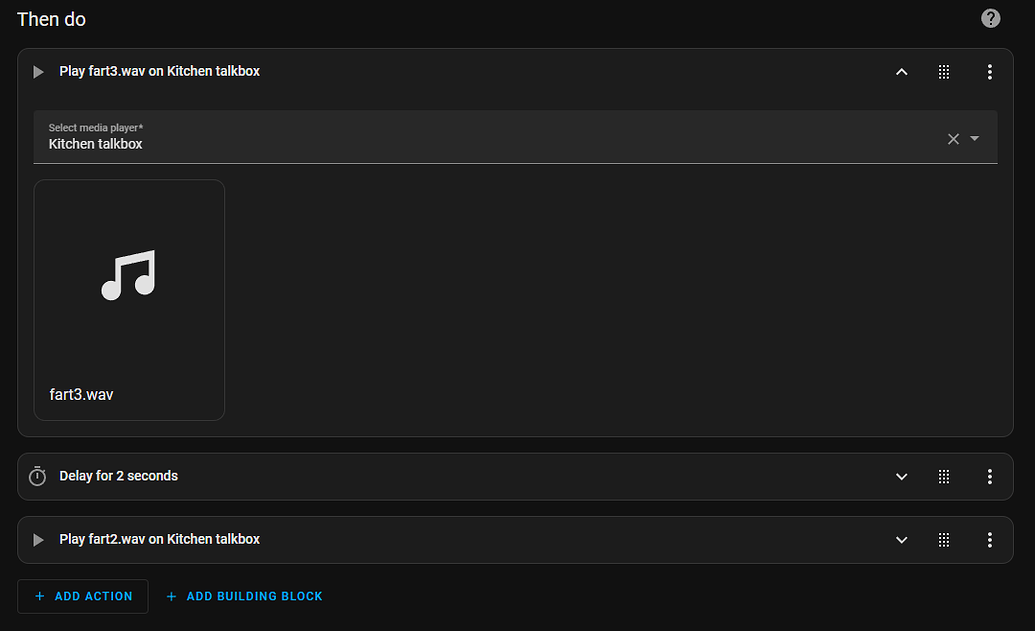Open the help icon beside Then do
This screenshot has height=631, width=1035.
tap(990, 18)
